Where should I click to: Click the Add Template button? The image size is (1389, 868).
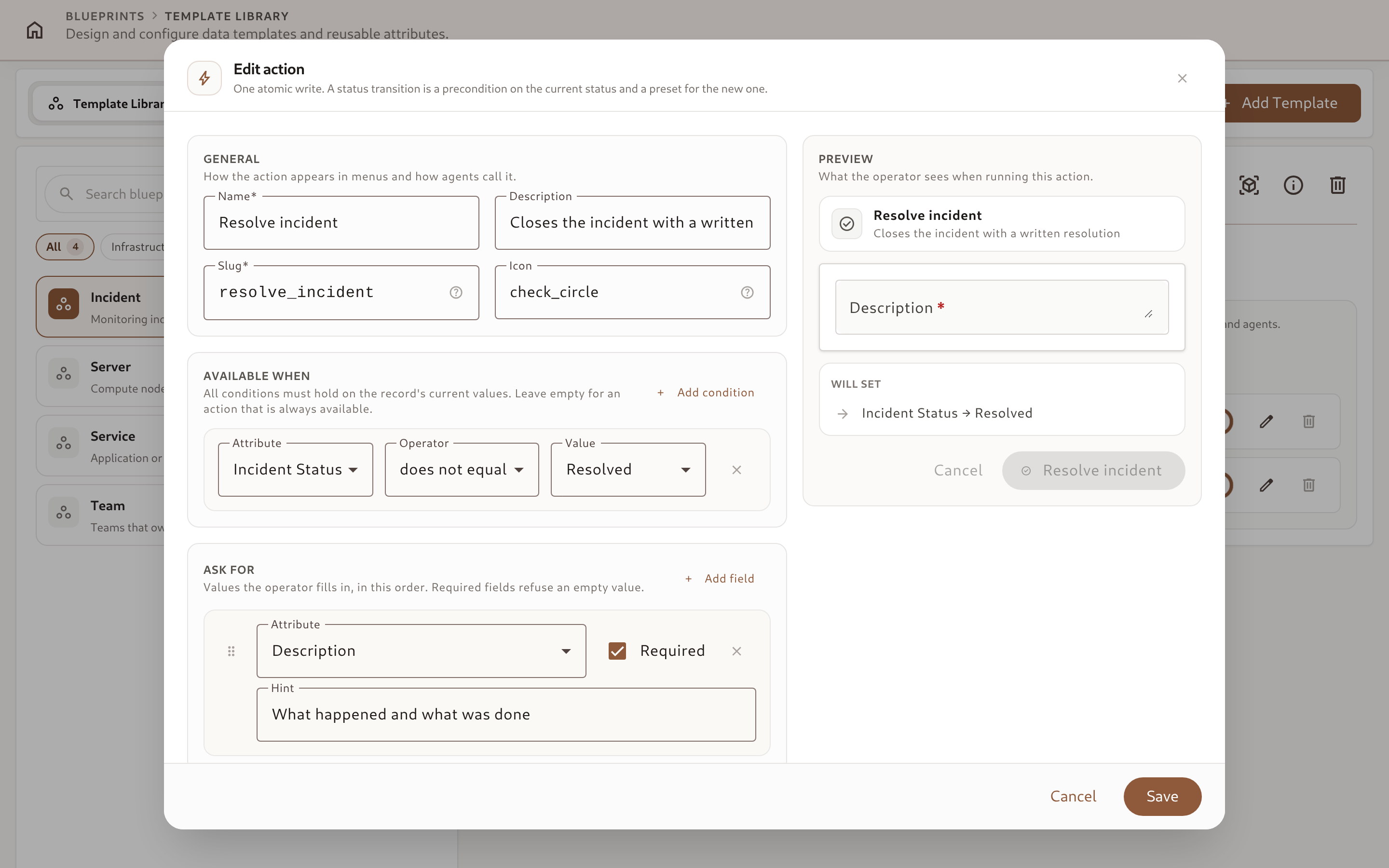1292,103
